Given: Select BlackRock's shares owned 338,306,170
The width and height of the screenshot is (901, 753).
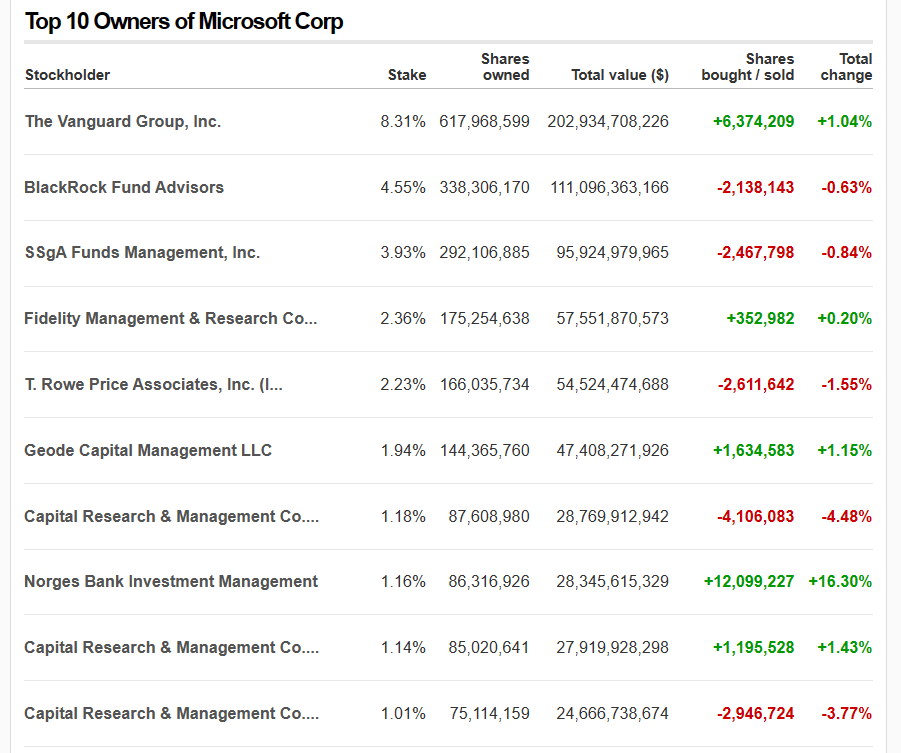Looking at the screenshot, I should 484,187.
